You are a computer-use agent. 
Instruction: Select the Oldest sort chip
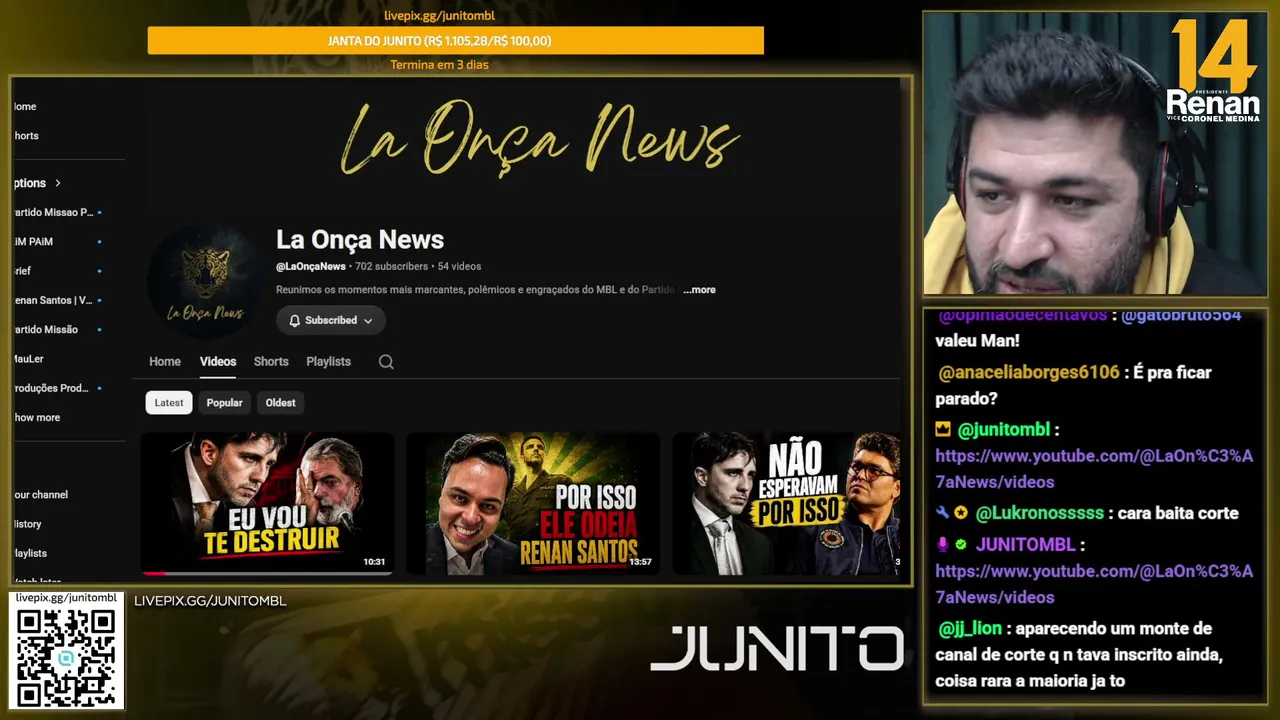(281, 403)
